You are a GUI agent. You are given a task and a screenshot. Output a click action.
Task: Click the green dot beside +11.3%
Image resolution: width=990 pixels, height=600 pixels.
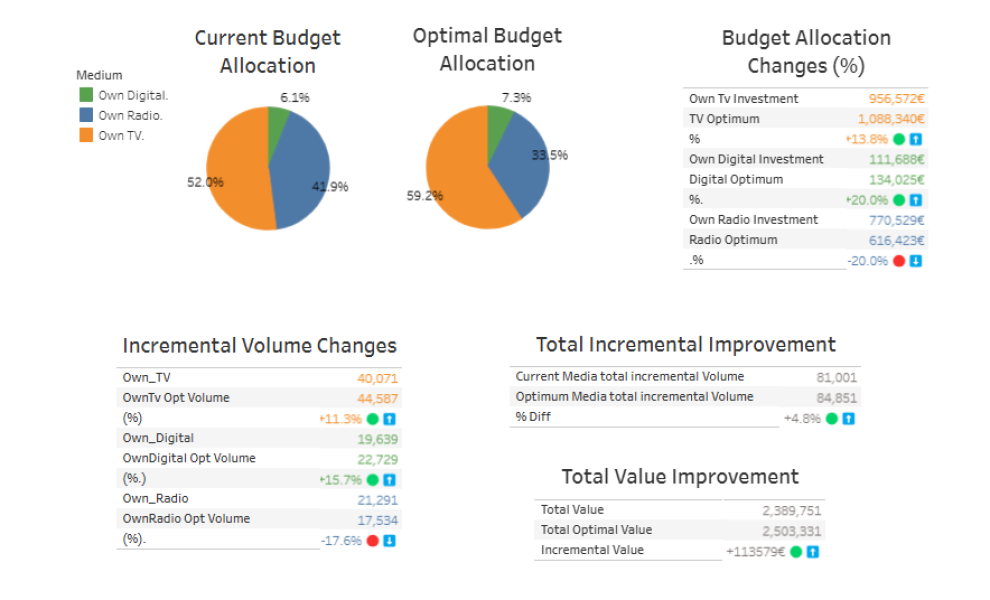click(x=373, y=419)
